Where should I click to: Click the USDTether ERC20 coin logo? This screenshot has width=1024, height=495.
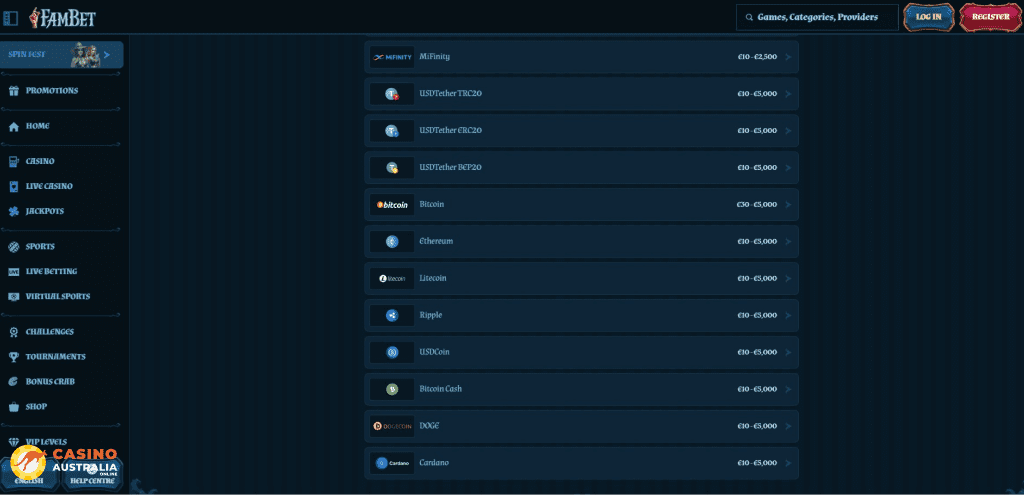coord(392,131)
